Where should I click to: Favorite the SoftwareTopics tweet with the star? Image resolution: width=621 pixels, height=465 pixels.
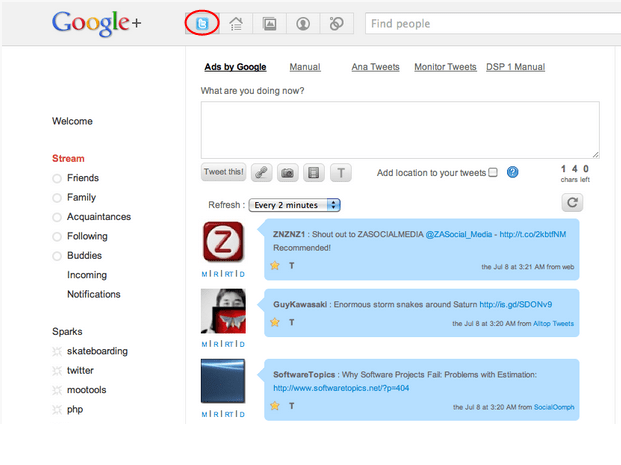275,406
